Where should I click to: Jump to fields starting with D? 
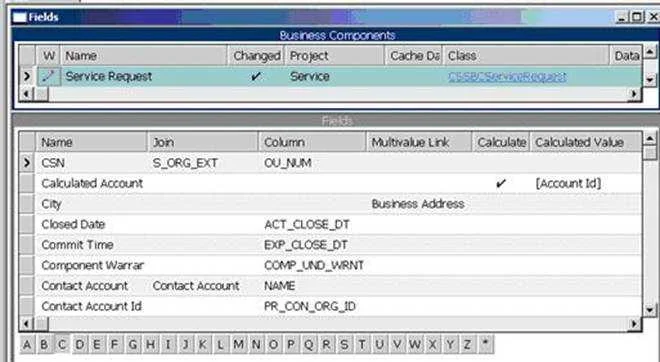80,345
